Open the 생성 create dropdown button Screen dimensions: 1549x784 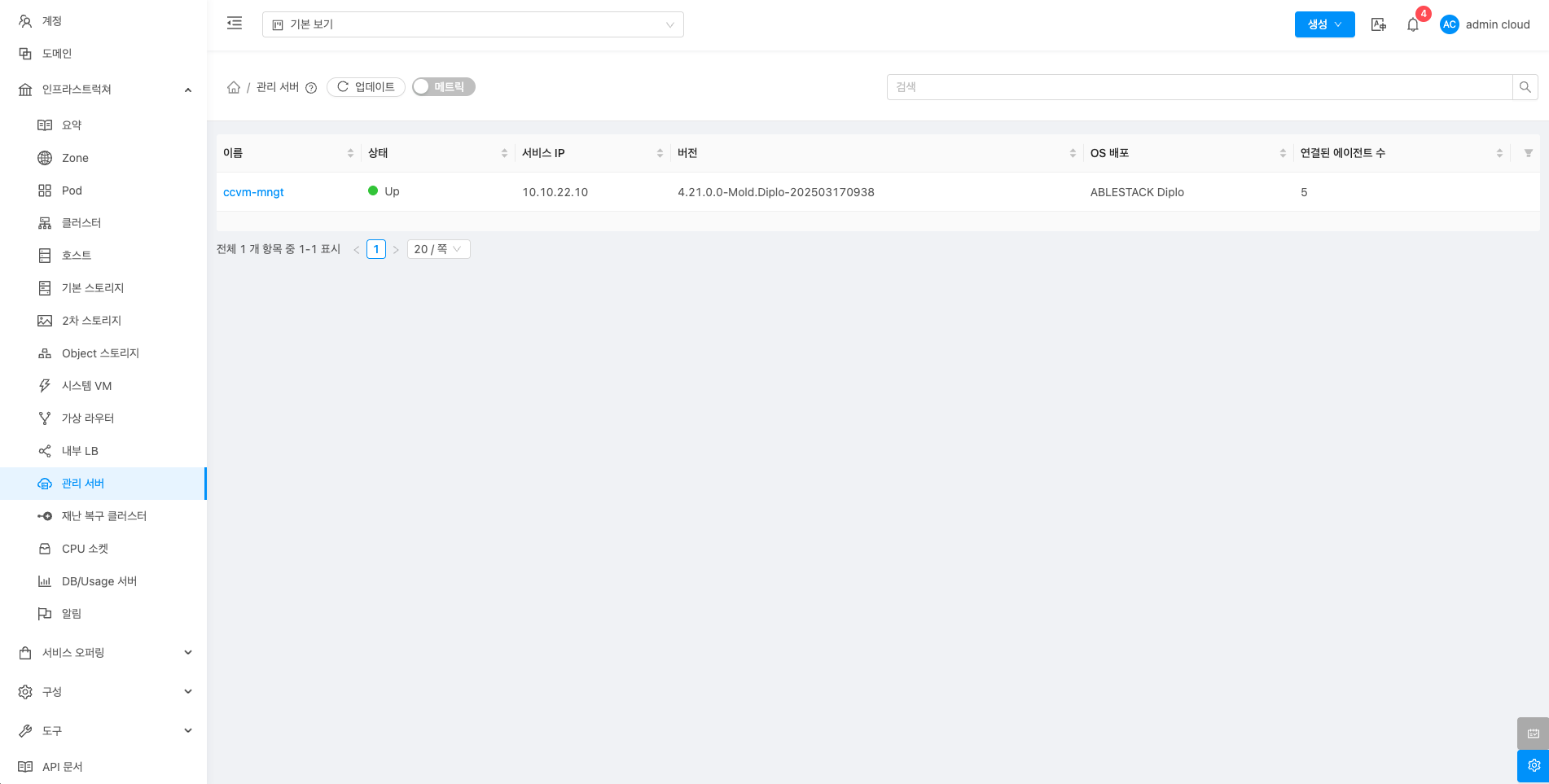pos(1324,24)
